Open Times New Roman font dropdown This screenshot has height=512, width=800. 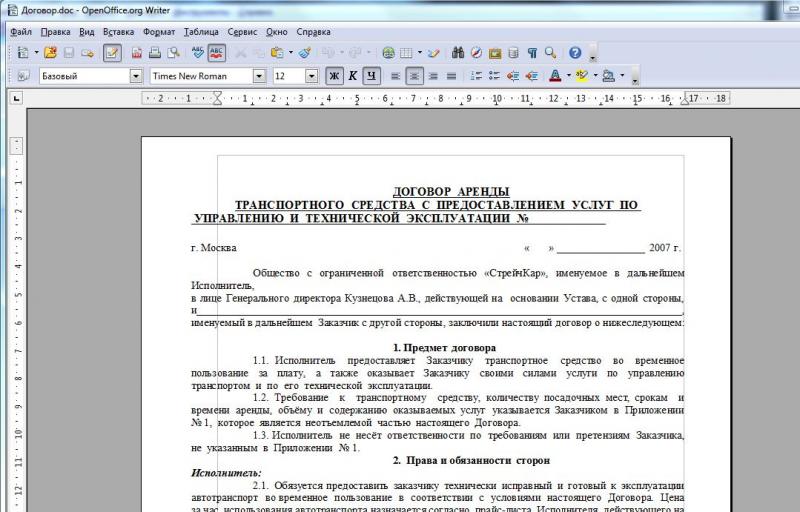pyautogui.click(x=259, y=76)
